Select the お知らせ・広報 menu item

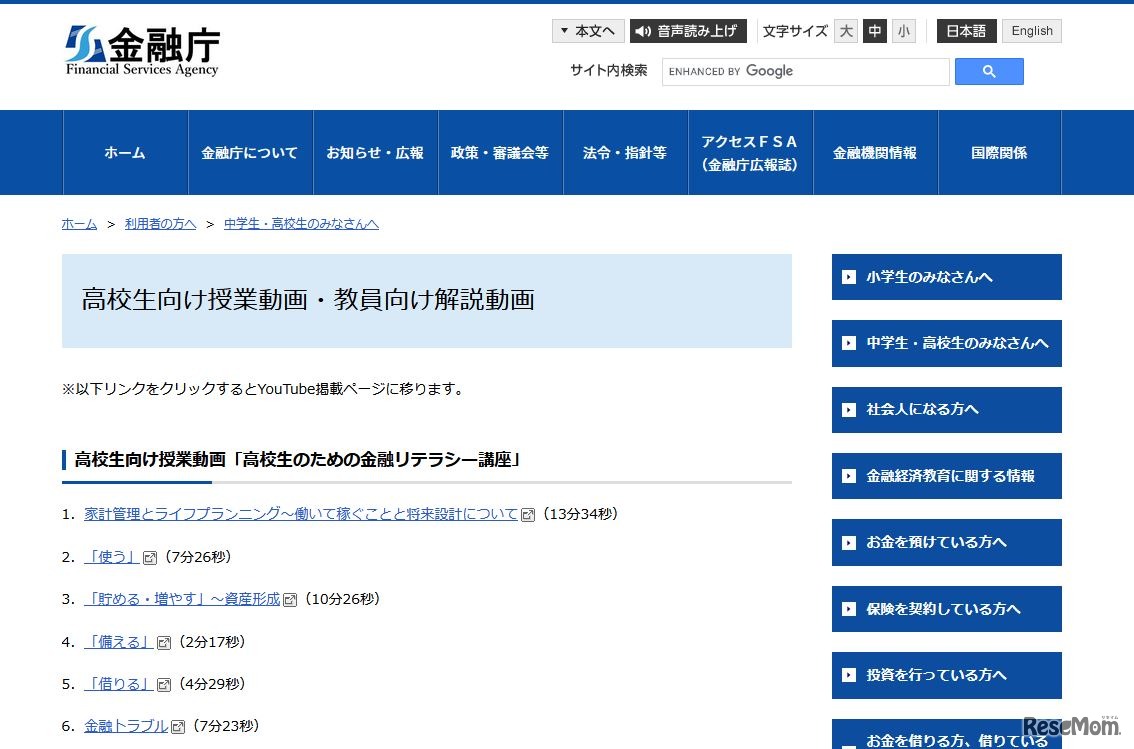(x=375, y=152)
